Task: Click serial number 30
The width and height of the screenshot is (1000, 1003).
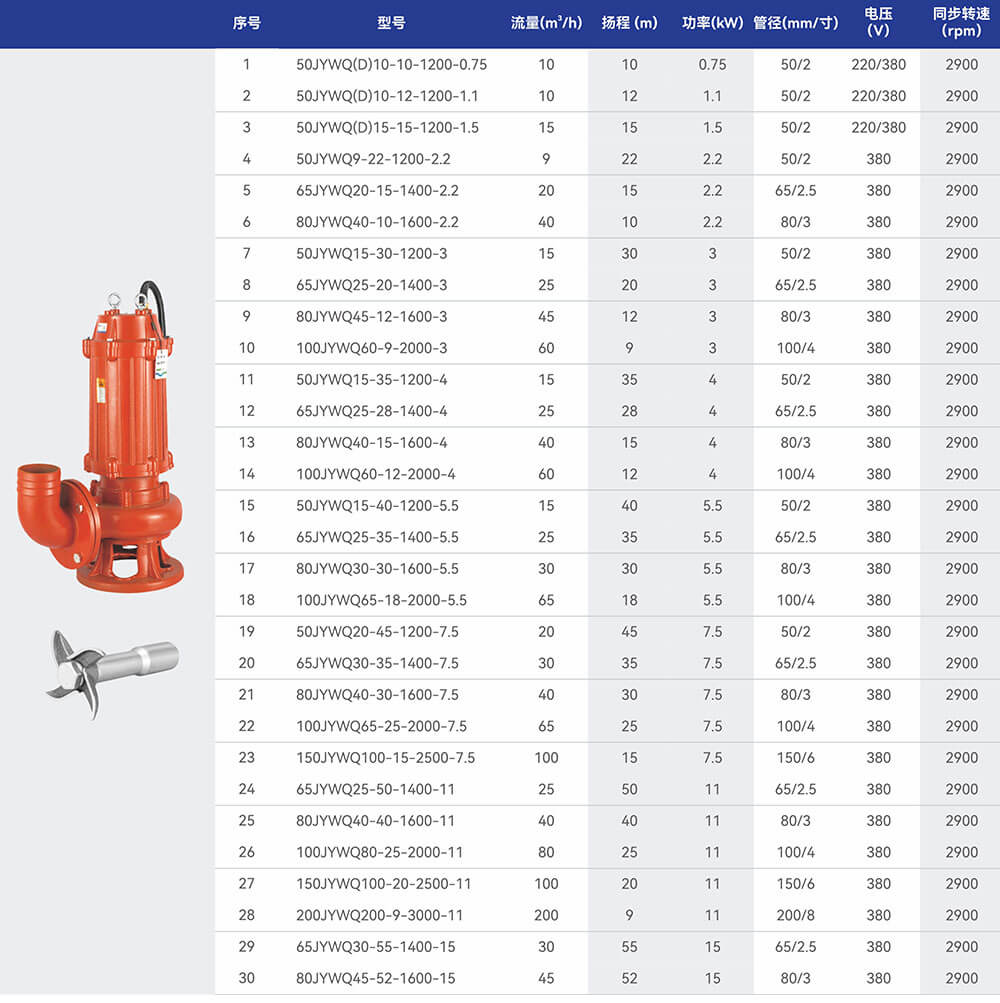Action: pos(246,978)
